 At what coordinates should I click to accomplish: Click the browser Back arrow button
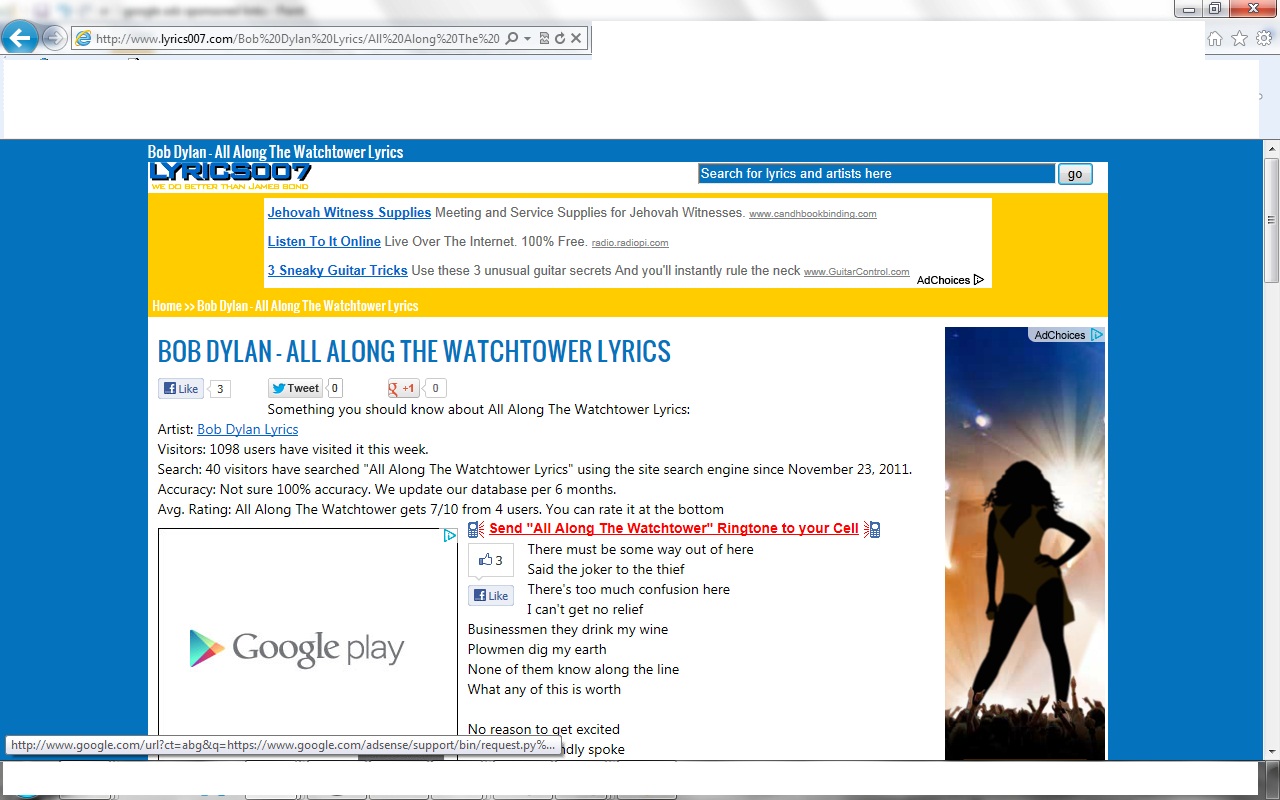(x=20, y=39)
